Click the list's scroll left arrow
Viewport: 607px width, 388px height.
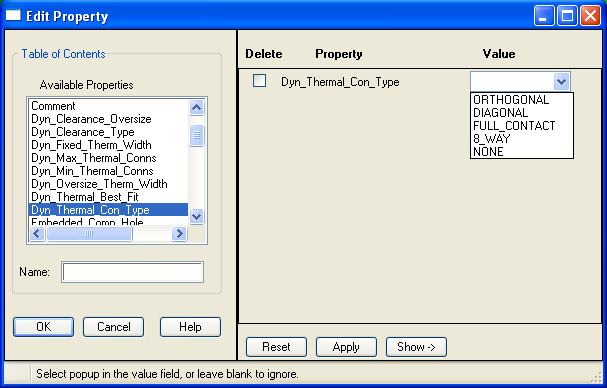tap(37, 233)
